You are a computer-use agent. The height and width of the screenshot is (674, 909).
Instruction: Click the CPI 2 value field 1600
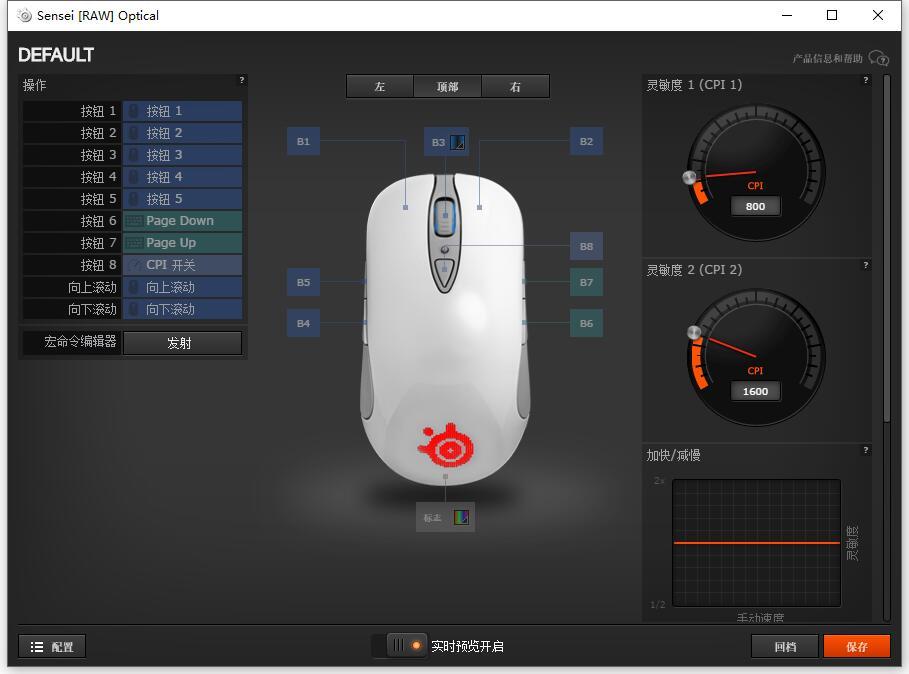[x=755, y=391]
